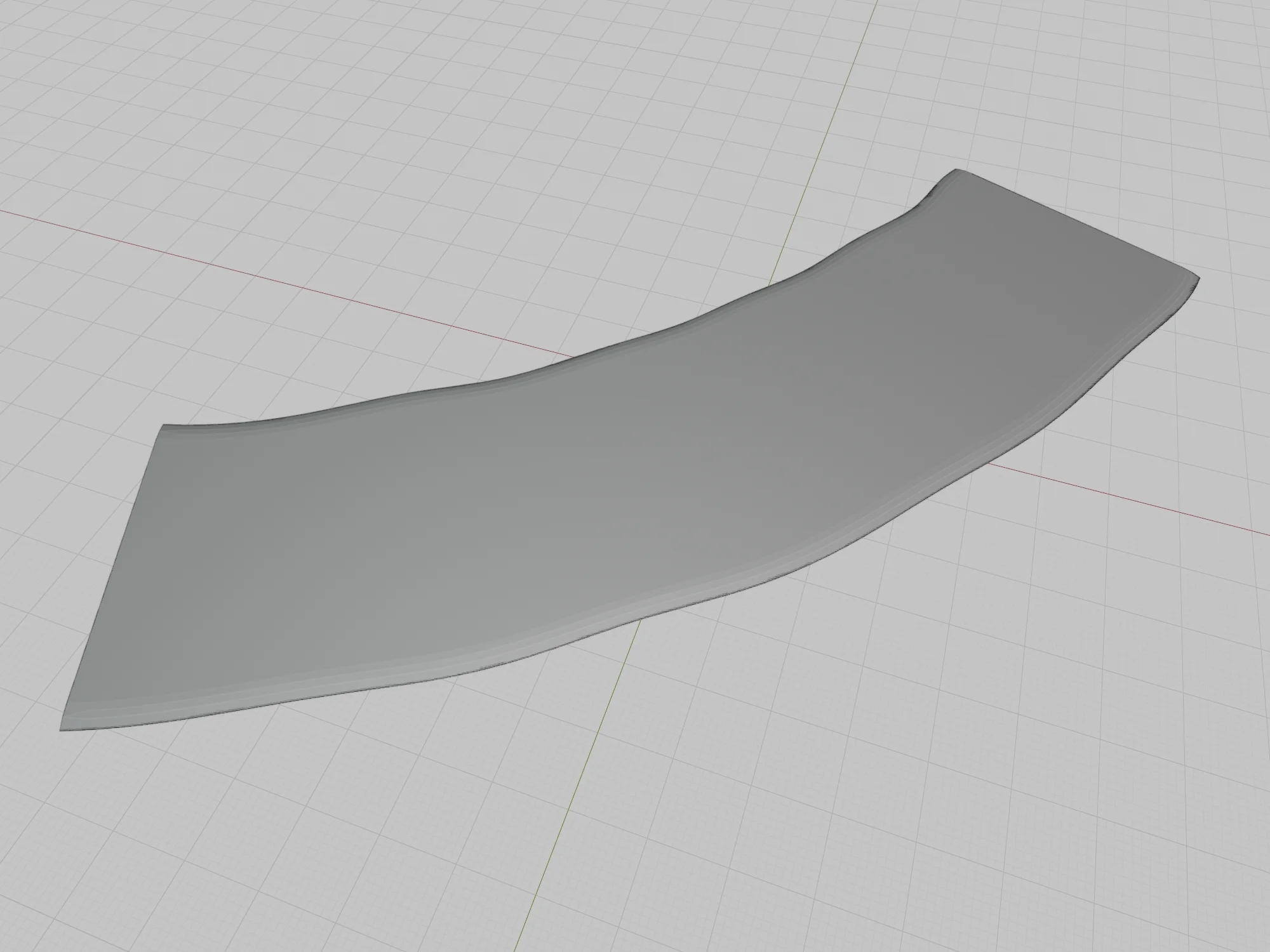Click the darker shaded right end of the surface

1048,286
